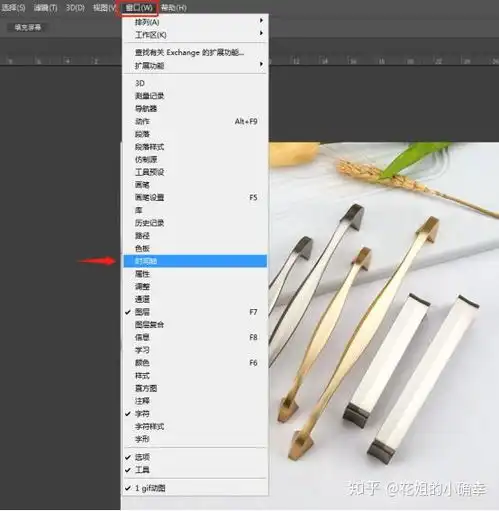499x511 pixels.
Task: Show the 段落样式 panel
Action: pyautogui.click(x=195, y=147)
